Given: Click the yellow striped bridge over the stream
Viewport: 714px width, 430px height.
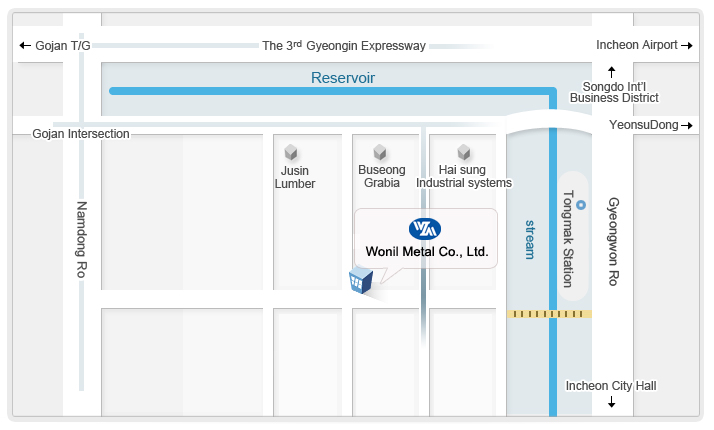Looking at the screenshot, I should click(549, 314).
